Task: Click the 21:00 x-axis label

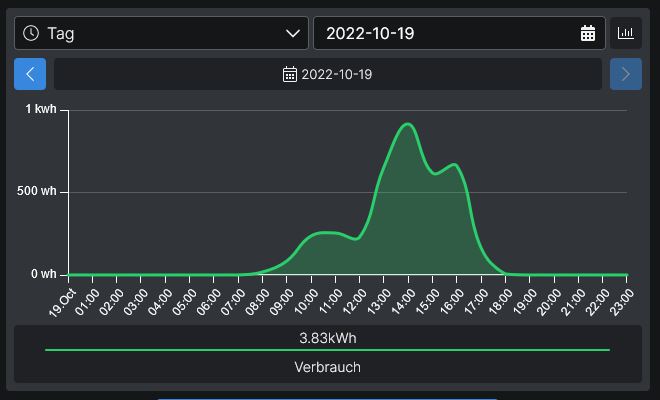Action: 573,302
